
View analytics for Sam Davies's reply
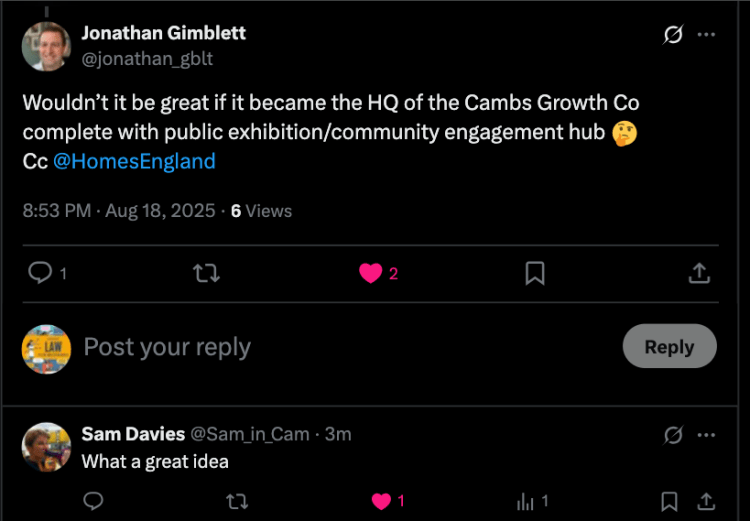click(526, 501)
